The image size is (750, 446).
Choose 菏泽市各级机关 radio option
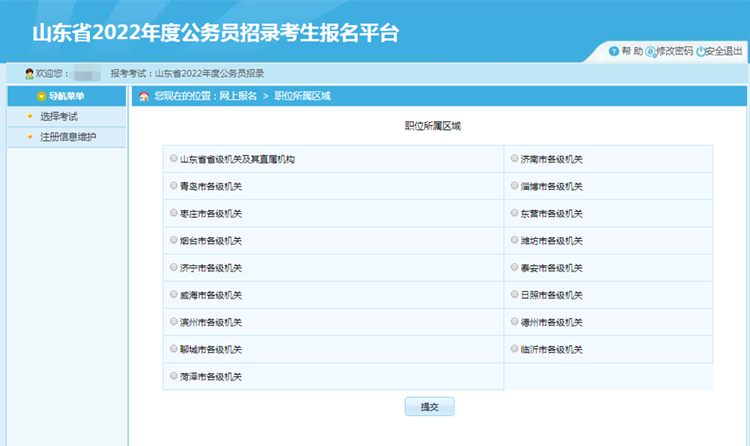point(174,376)
